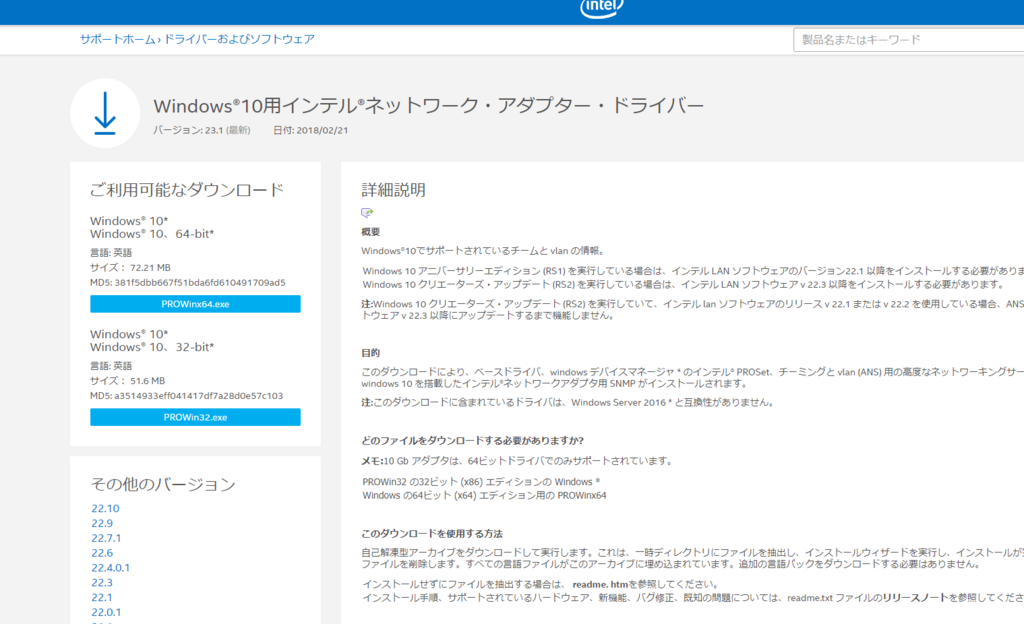Click the サイズ: 72.21 MB text
This screenshot has height=624, width=1024.
tap(130, 268)
